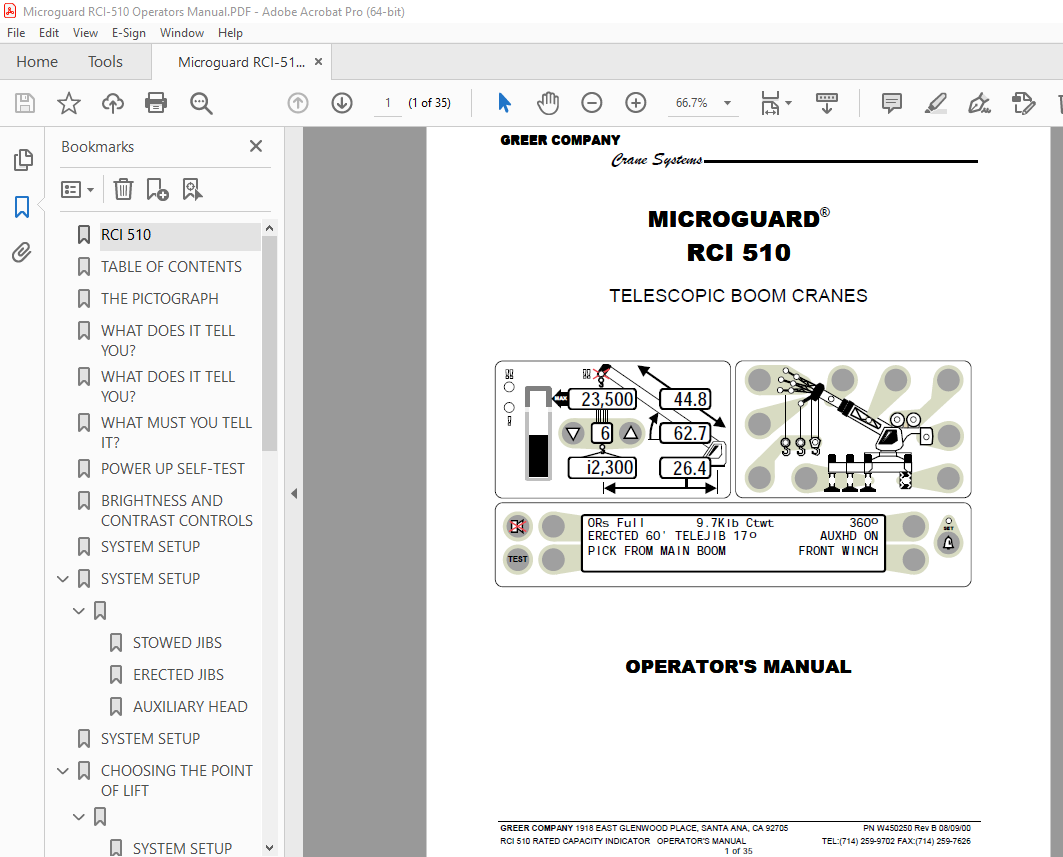Activate the Hand pan tool
The height and width of the screenshot is (857, 1063).
point(548,103)
